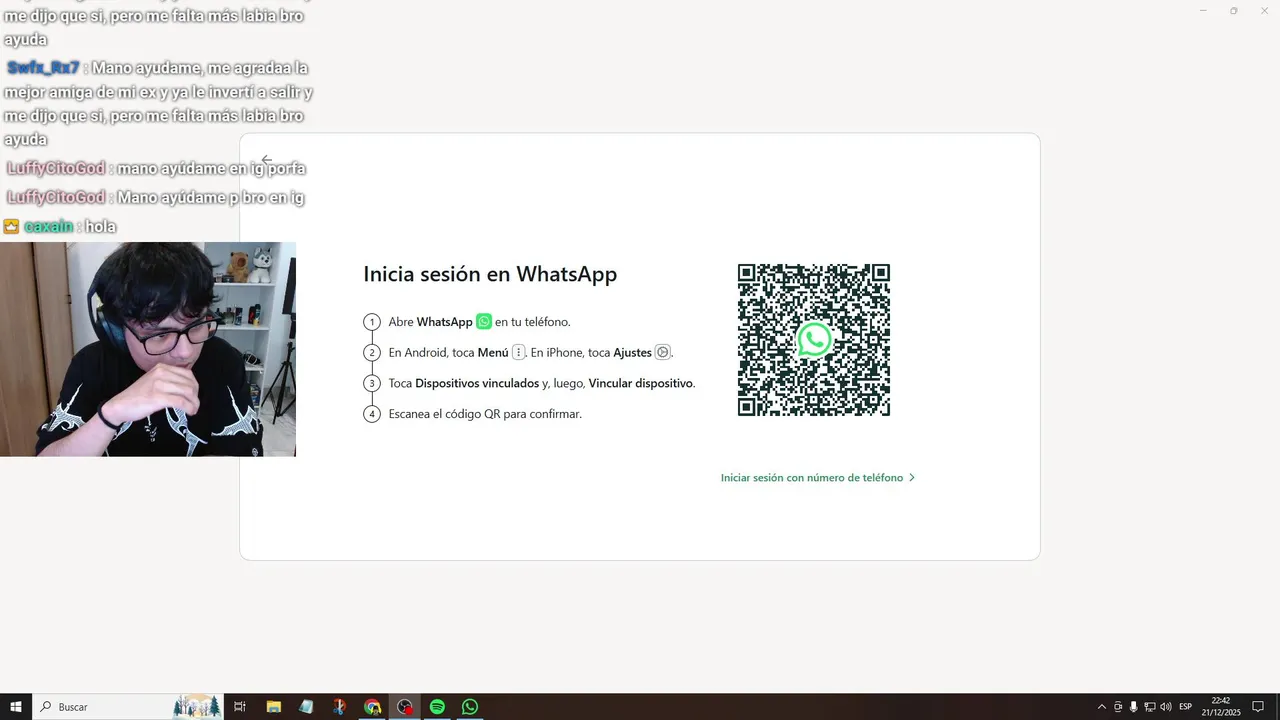Screen dimensions: 1280x720
Task: Open the Windows notification center
Action: (x=1258, y=707)
